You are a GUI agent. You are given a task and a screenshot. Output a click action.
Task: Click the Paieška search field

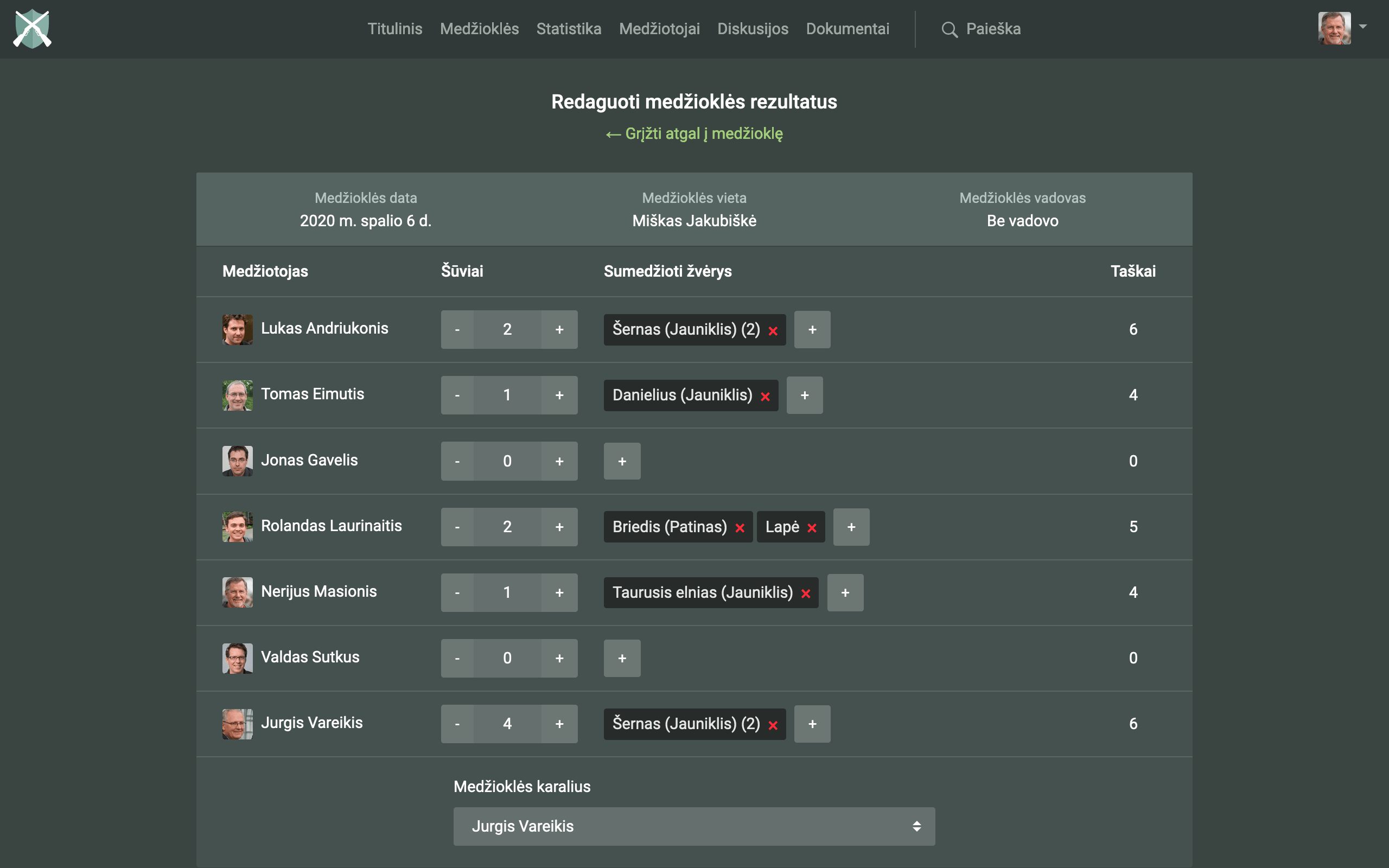pos(993,29)
